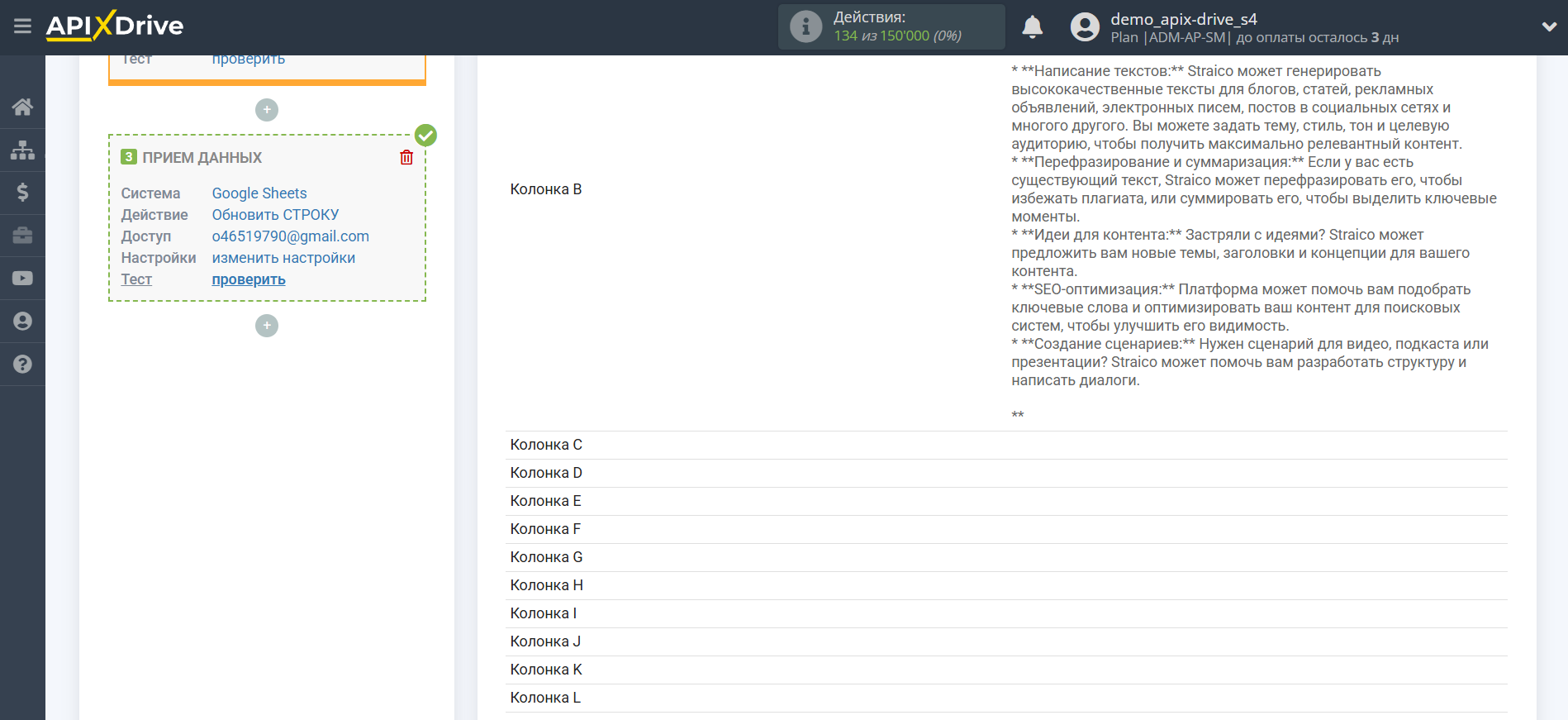1568x720 pixels.
Task: Open connections sitemap icon in sidebar
Action: pos(22,150)
